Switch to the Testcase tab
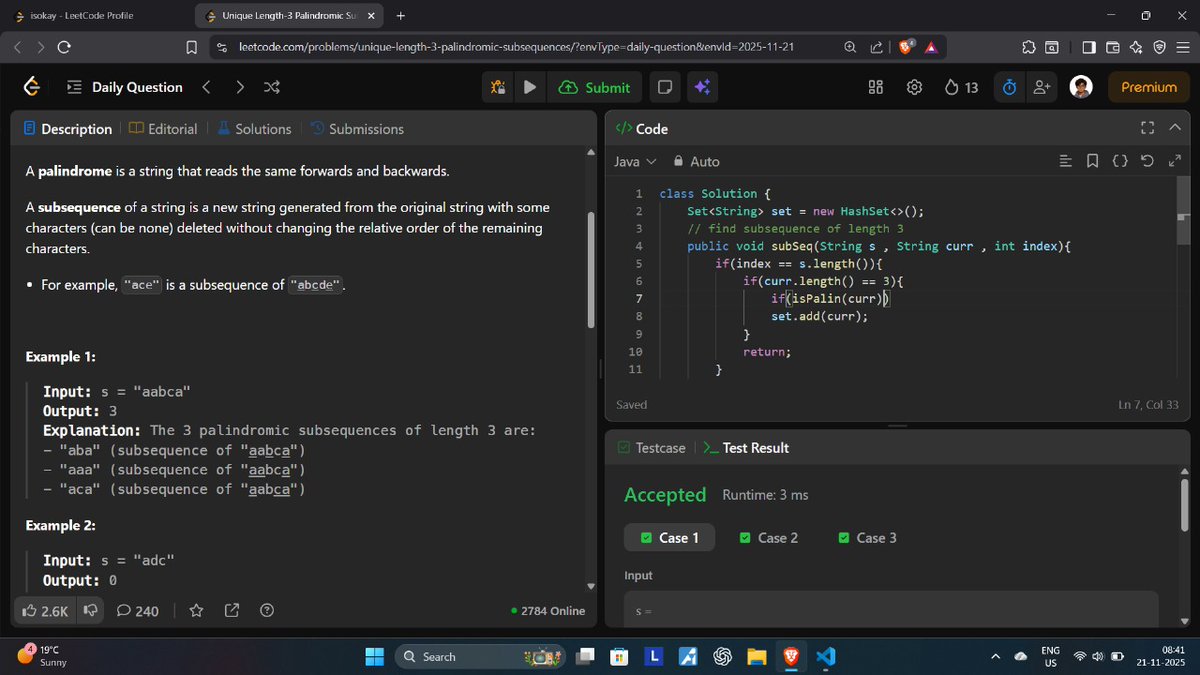 [x=651, y=448]
